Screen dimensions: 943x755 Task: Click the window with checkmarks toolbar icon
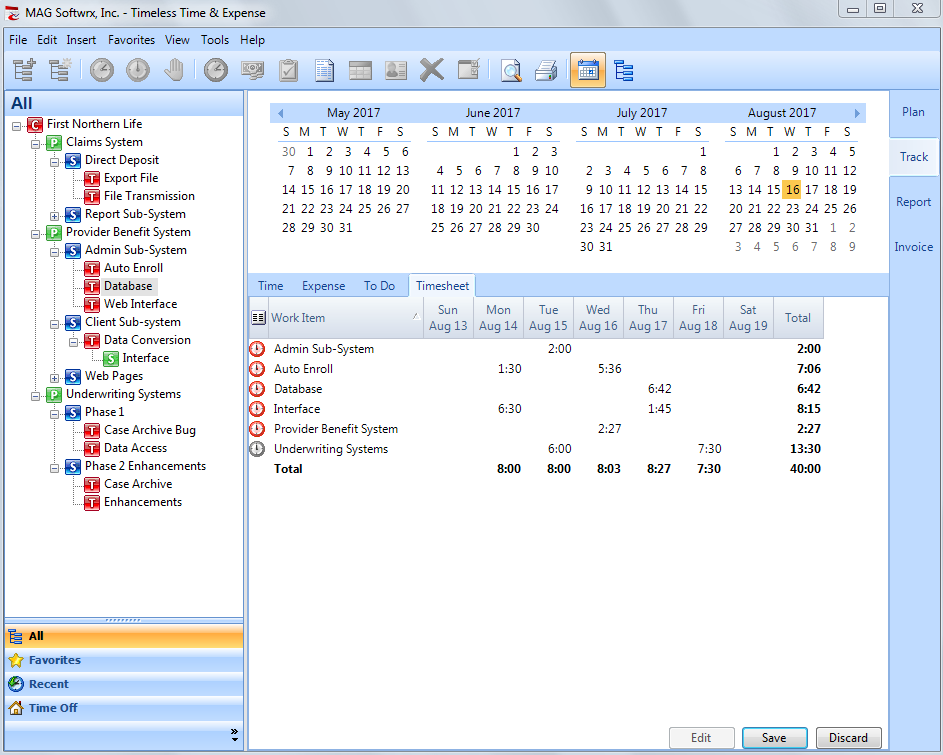468,70
